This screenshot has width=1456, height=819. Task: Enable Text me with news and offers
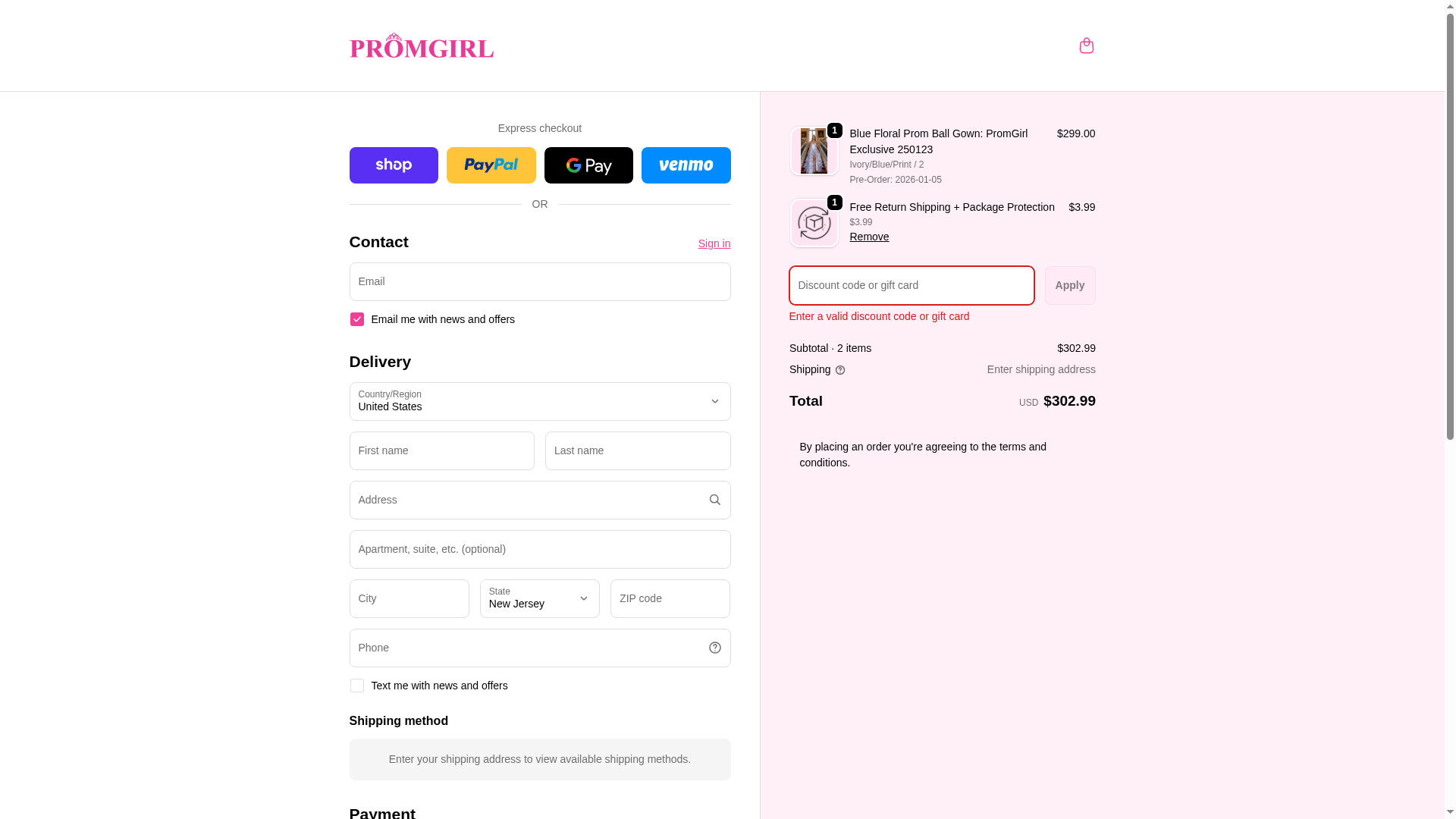(x=356, y=686)
